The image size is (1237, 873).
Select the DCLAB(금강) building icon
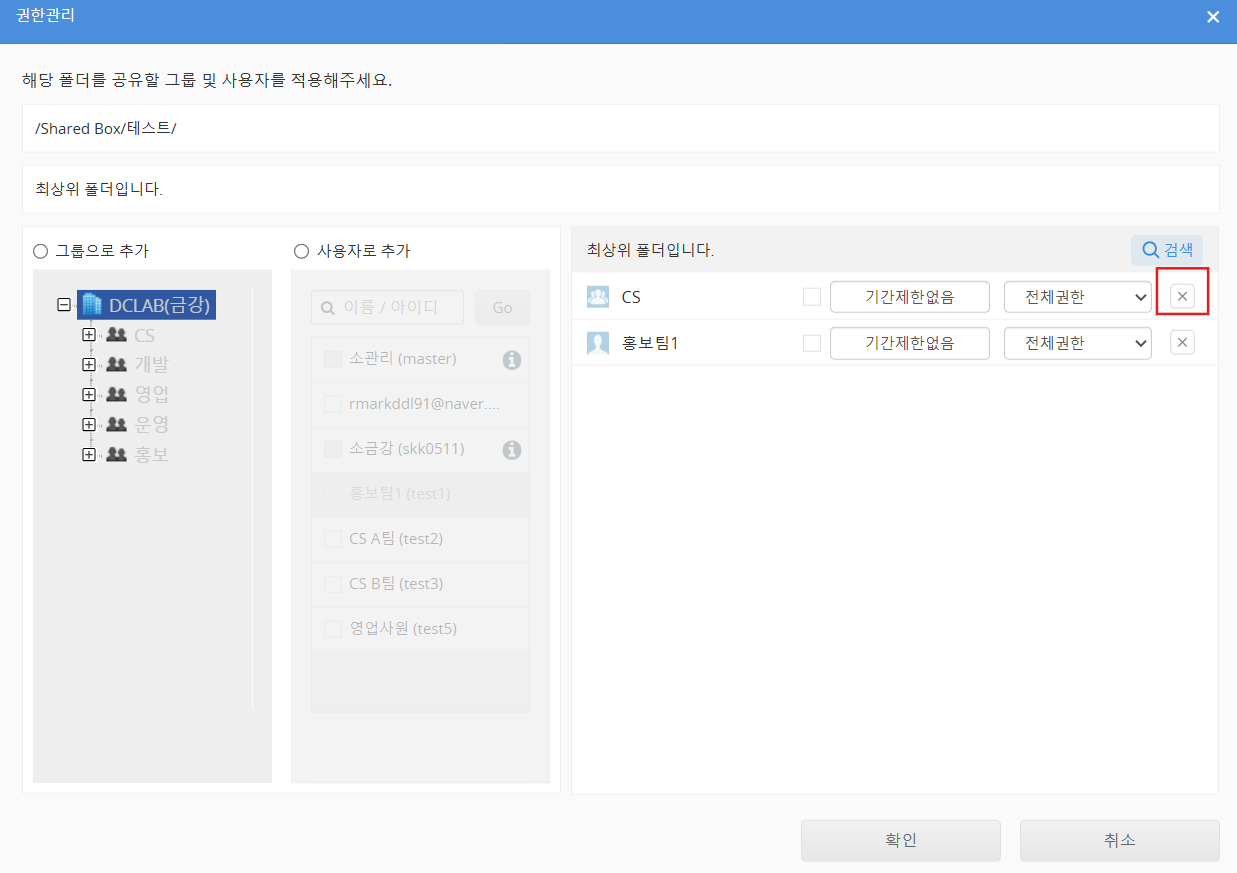point(92,305)
